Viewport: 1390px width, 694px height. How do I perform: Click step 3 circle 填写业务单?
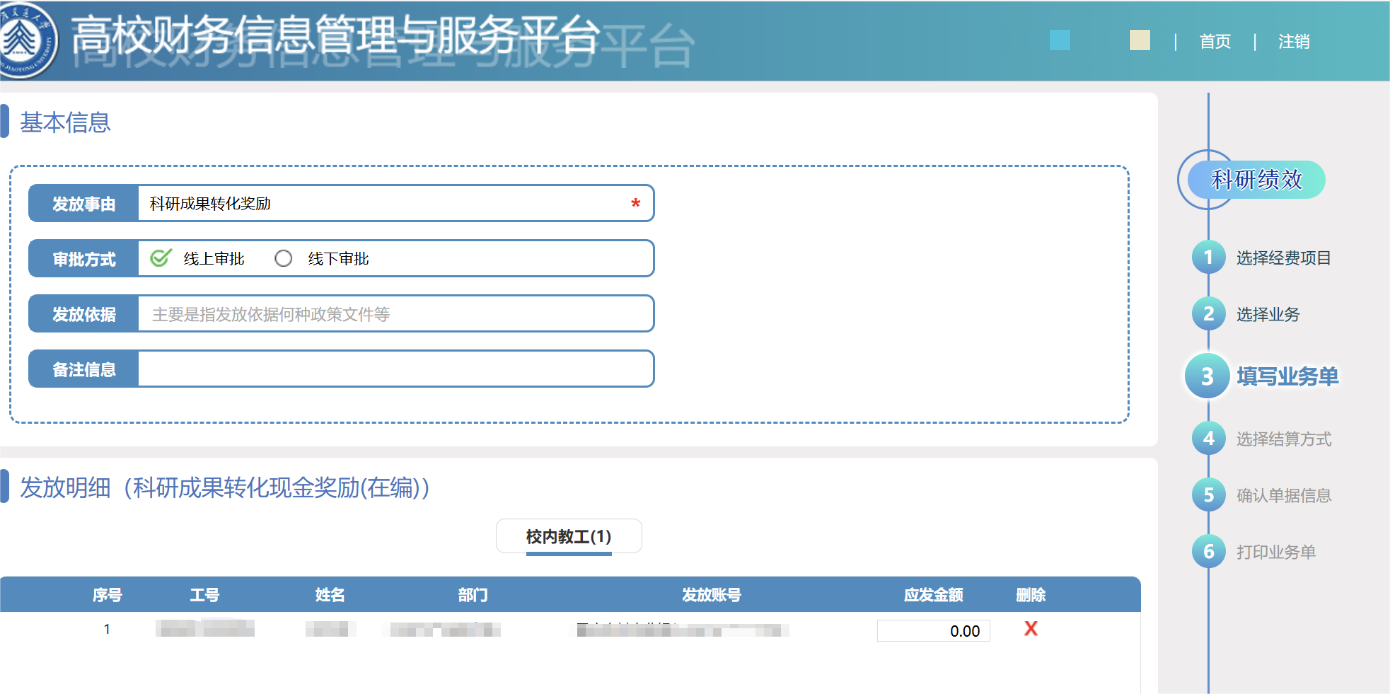coord(1208,376)
